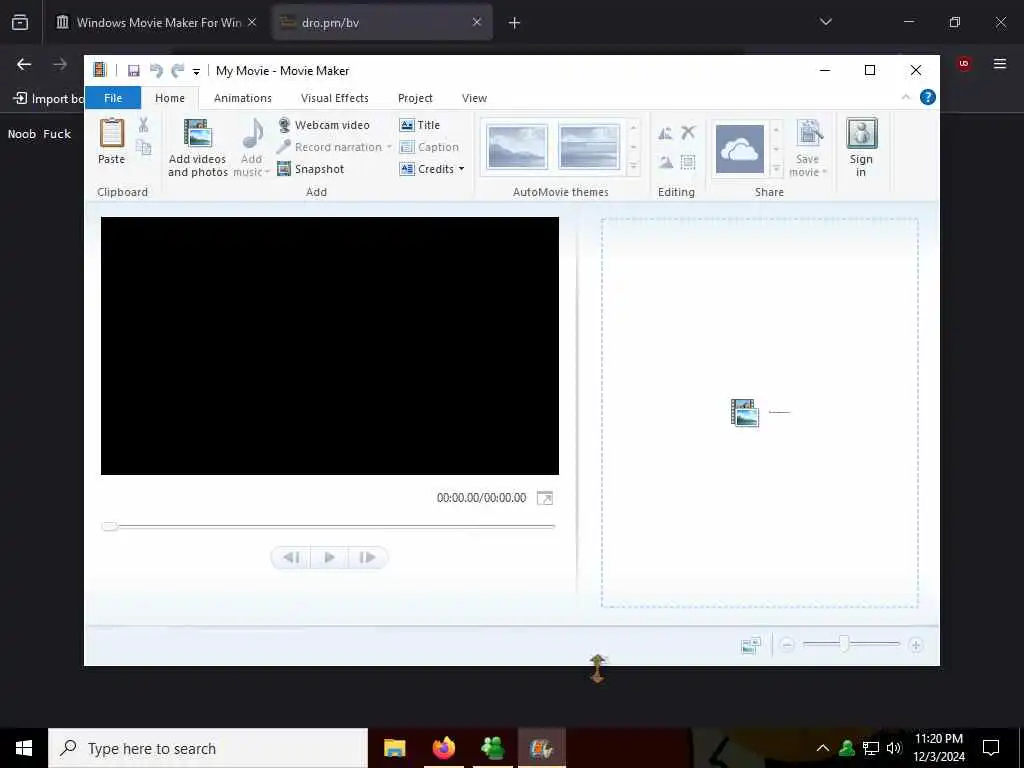Viewport: 1024px width, 768px height.
Task: Click the Remove X editing icon
Action: coord(688,133)
